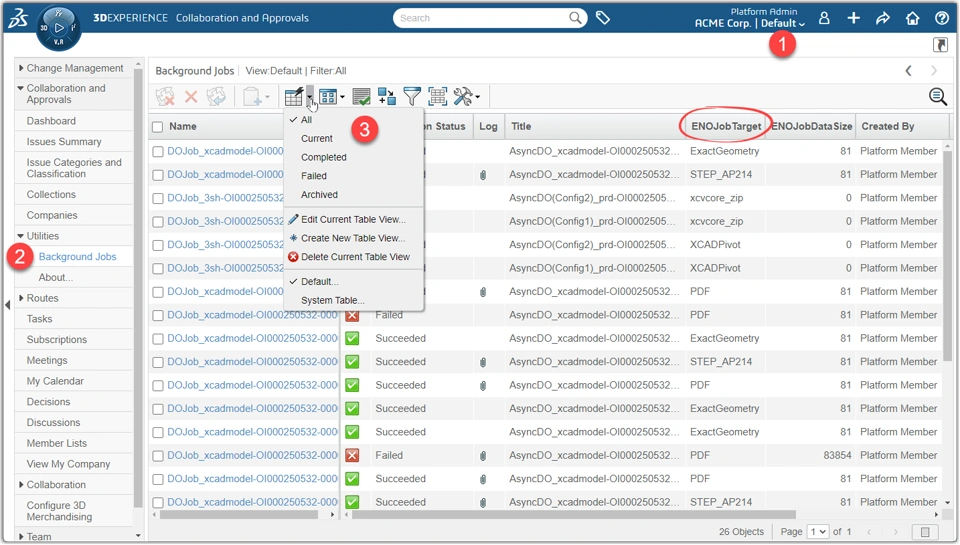
Task: Click the ENOJobTarget column header
Action: click(726, 126)
